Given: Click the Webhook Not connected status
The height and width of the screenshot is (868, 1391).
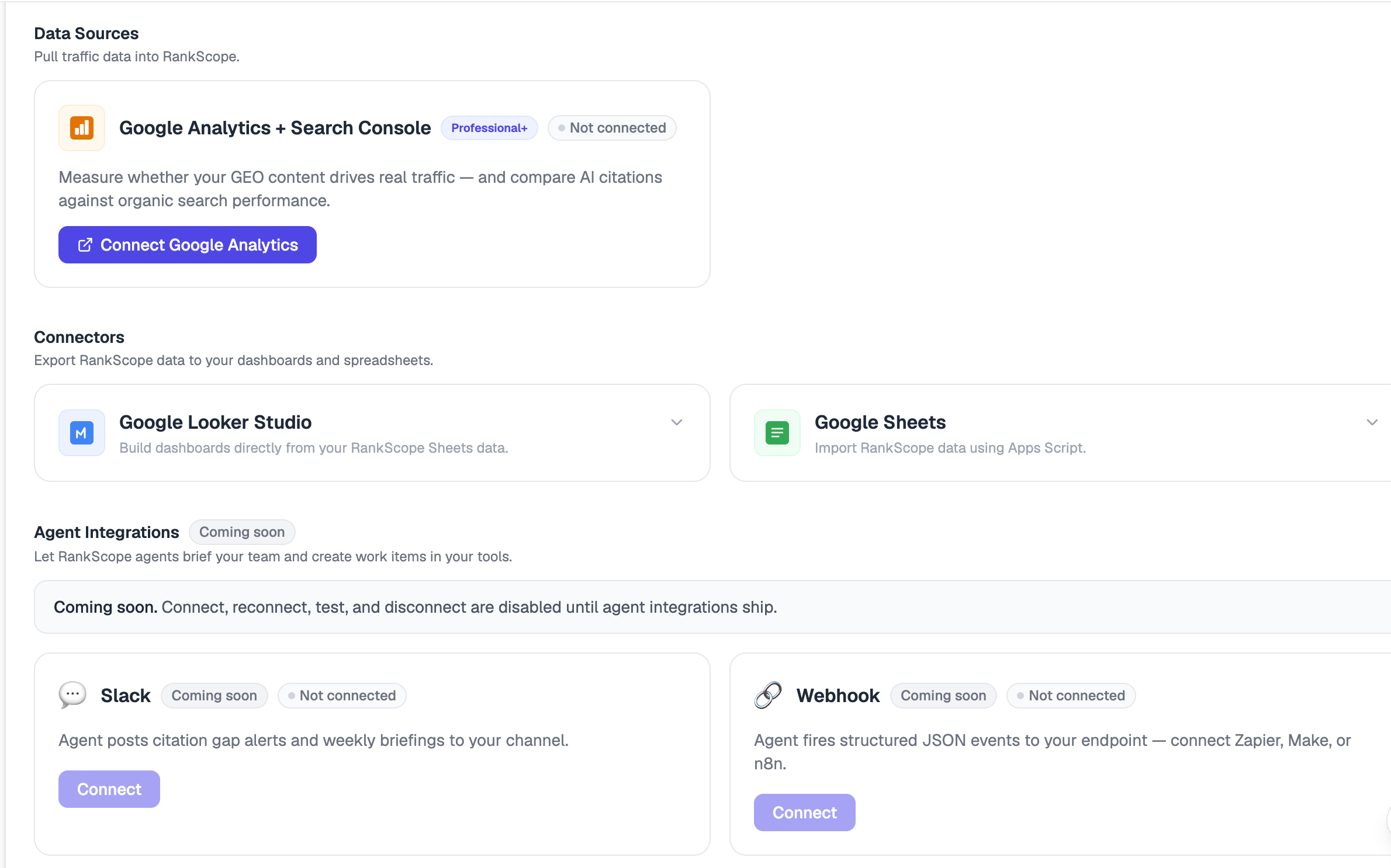Looking at the screenshot, I should point(1071,696).
